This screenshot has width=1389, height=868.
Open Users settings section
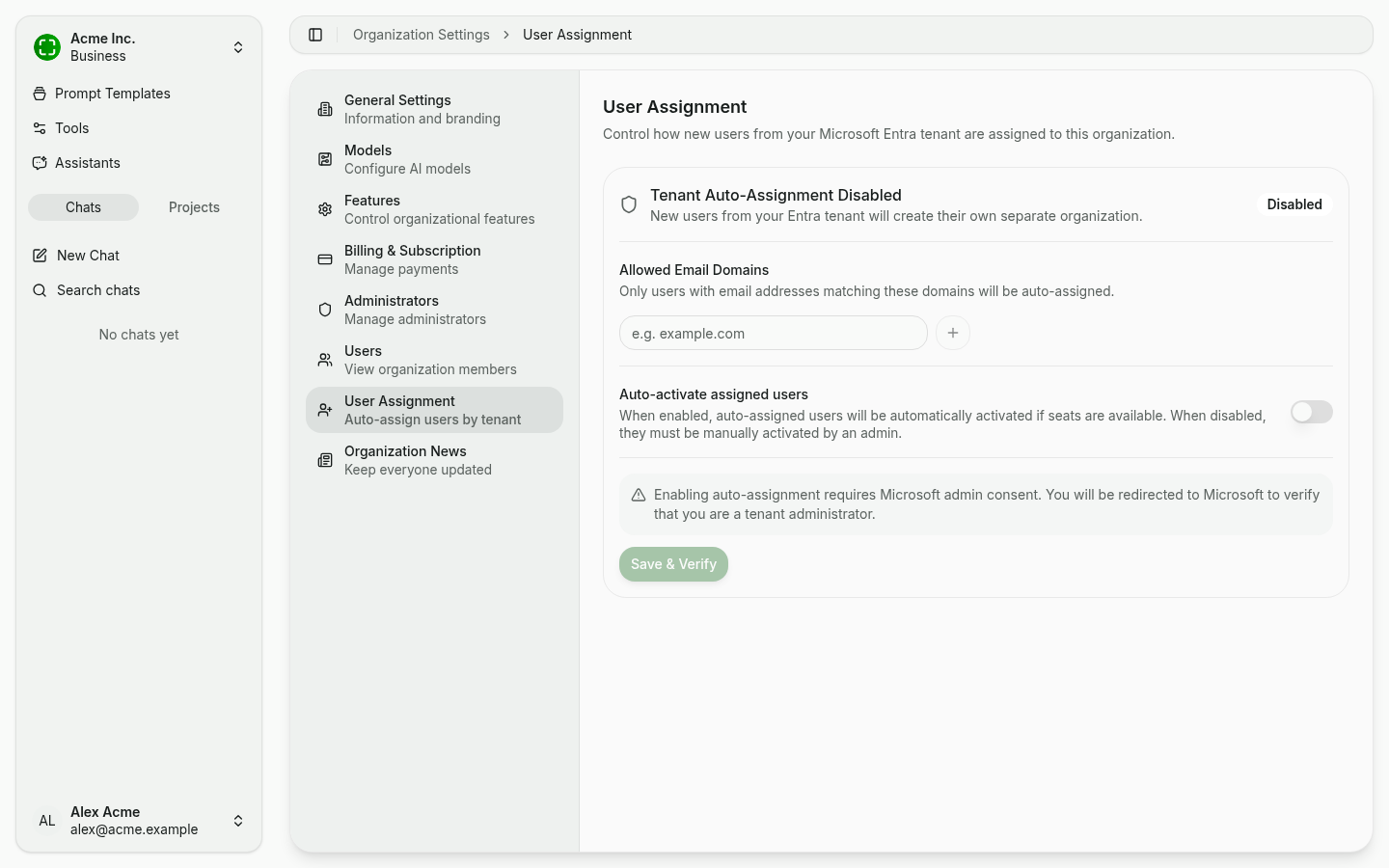coord(434,360)
